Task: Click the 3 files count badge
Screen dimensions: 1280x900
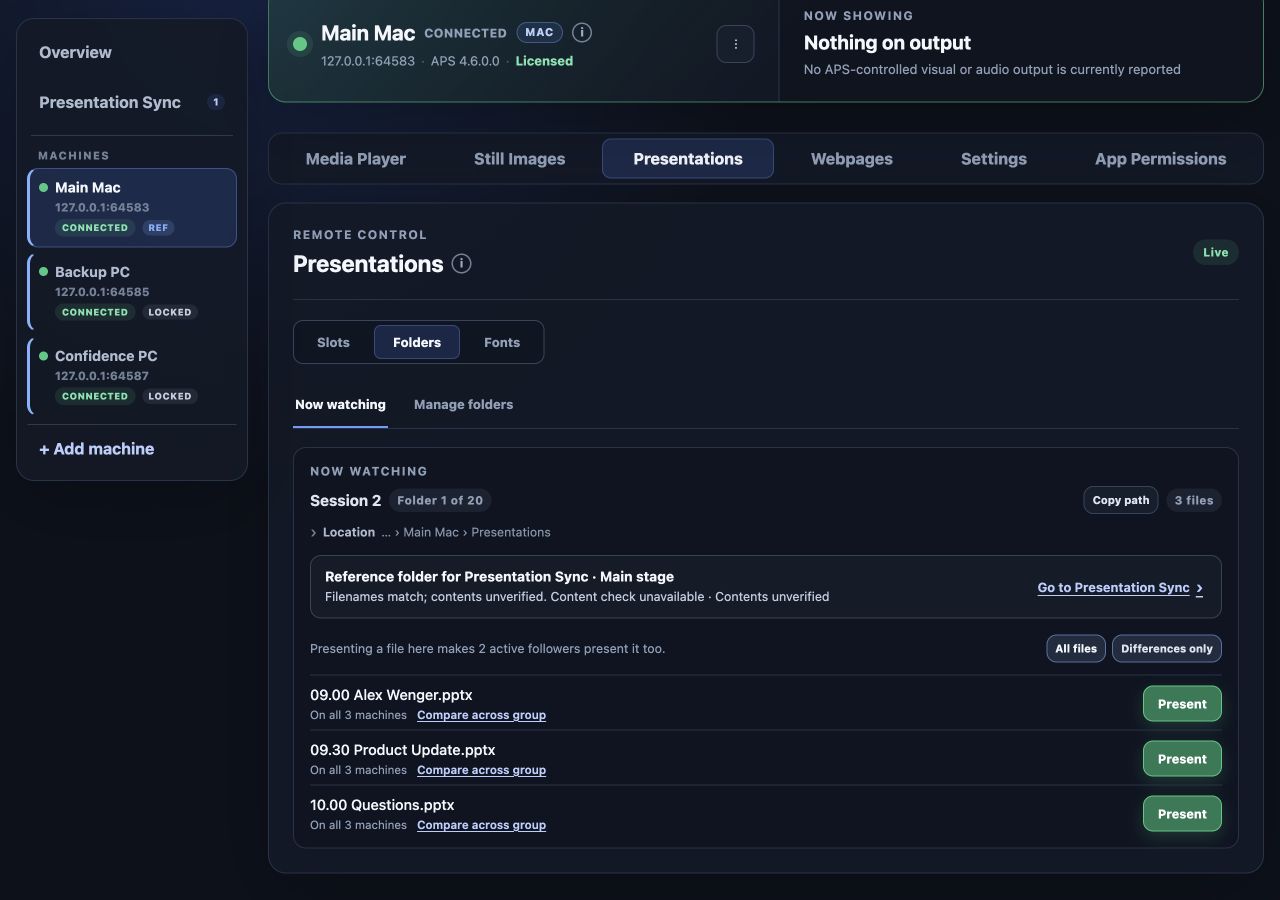Action: [x=1194, y=501]
